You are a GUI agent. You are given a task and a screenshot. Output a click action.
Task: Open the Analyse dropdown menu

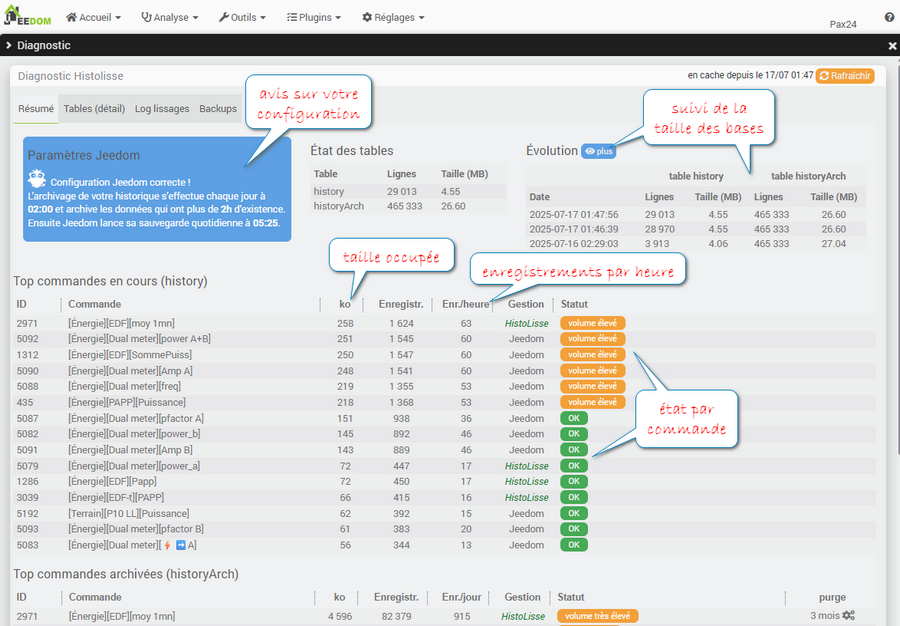point(170,17)
